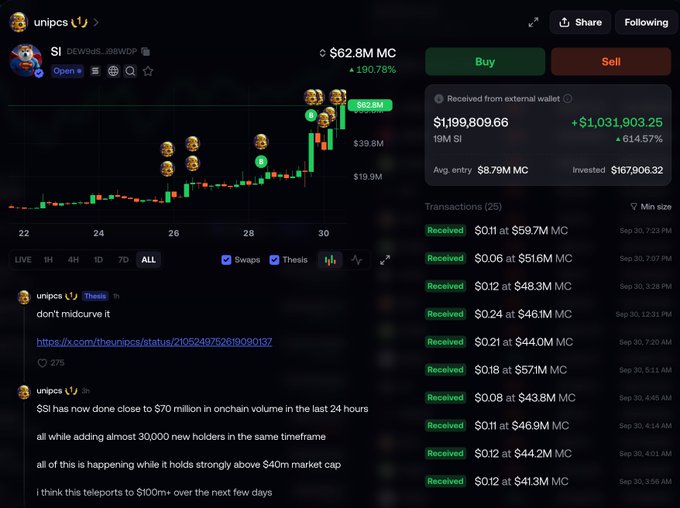Uncheck the Thesis checkbox
Viewport: 680px width, 508px height.
click(274, 260)
